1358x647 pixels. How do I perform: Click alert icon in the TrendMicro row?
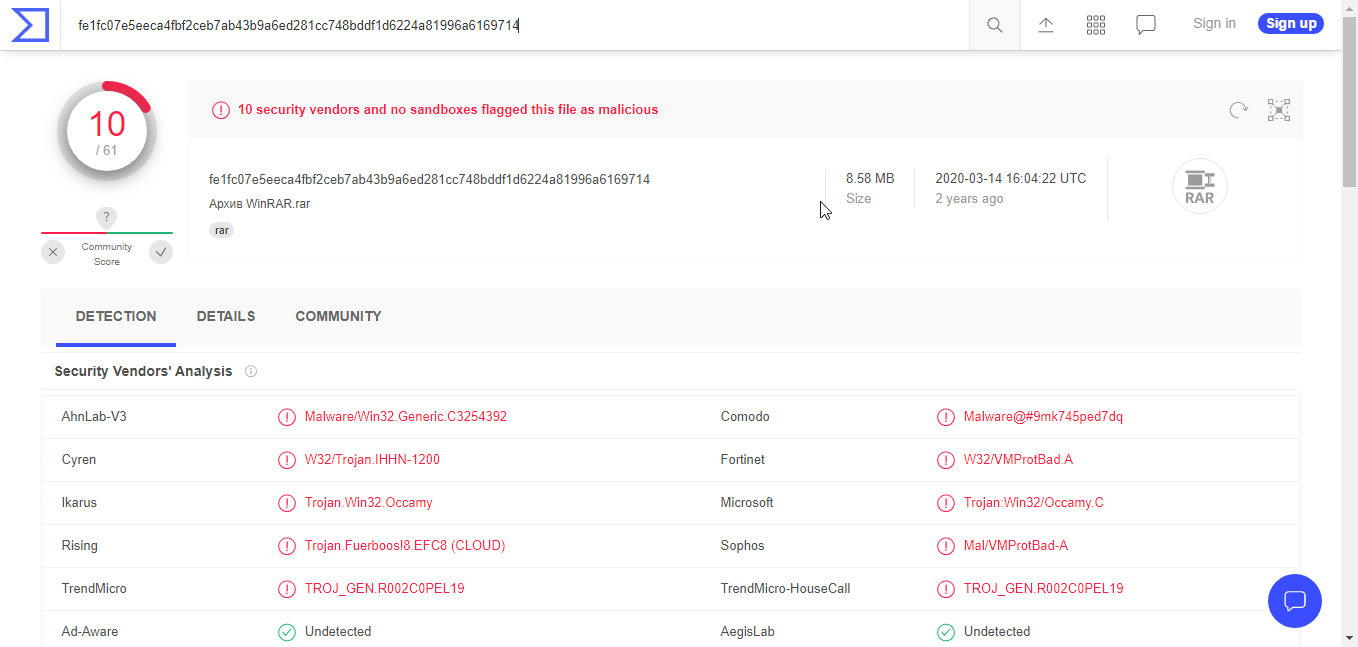pyautogui.click(x=287, y=589)
